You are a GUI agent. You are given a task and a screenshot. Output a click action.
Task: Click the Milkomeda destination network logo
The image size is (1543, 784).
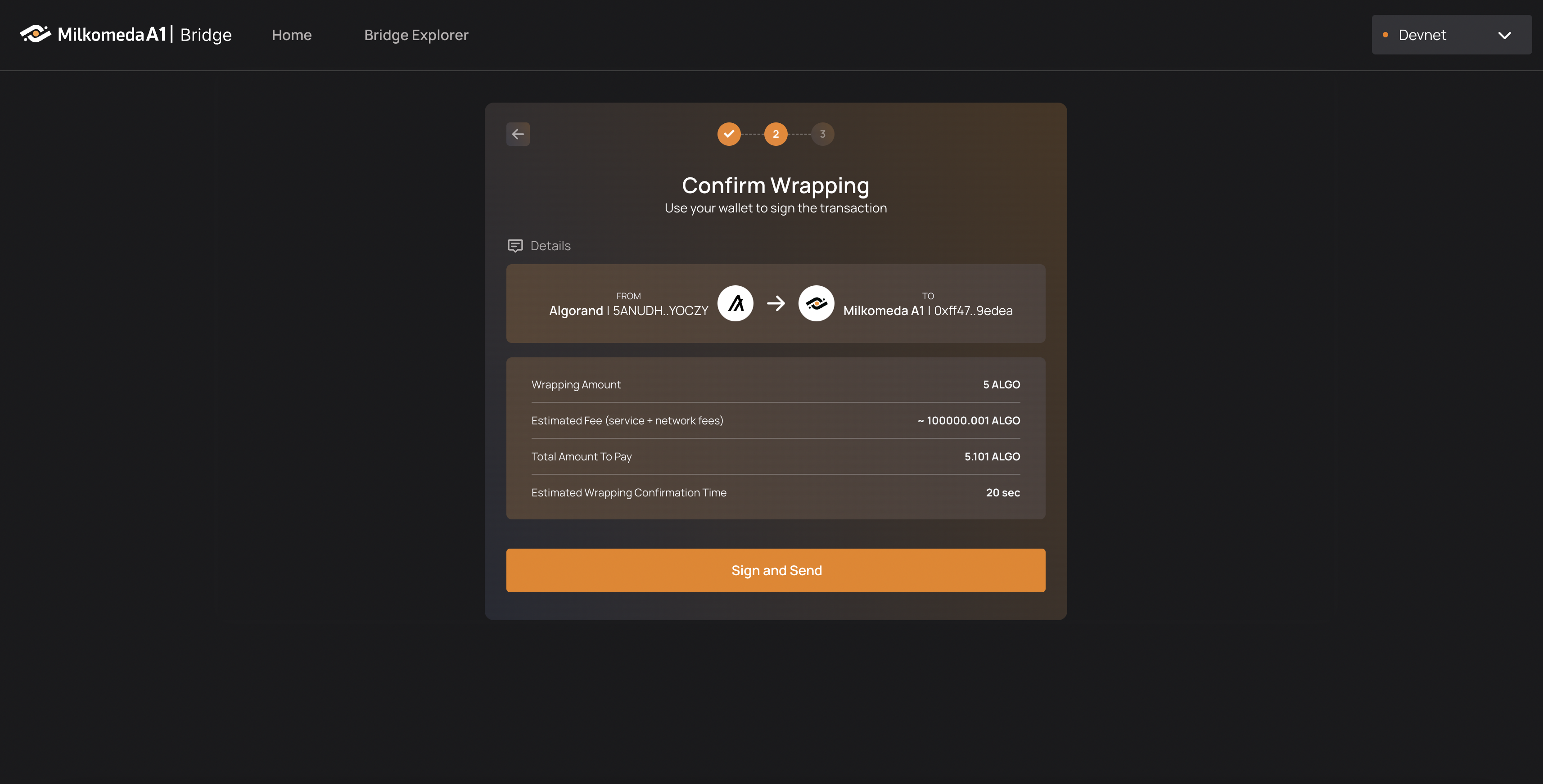click(x=817, y=304)
